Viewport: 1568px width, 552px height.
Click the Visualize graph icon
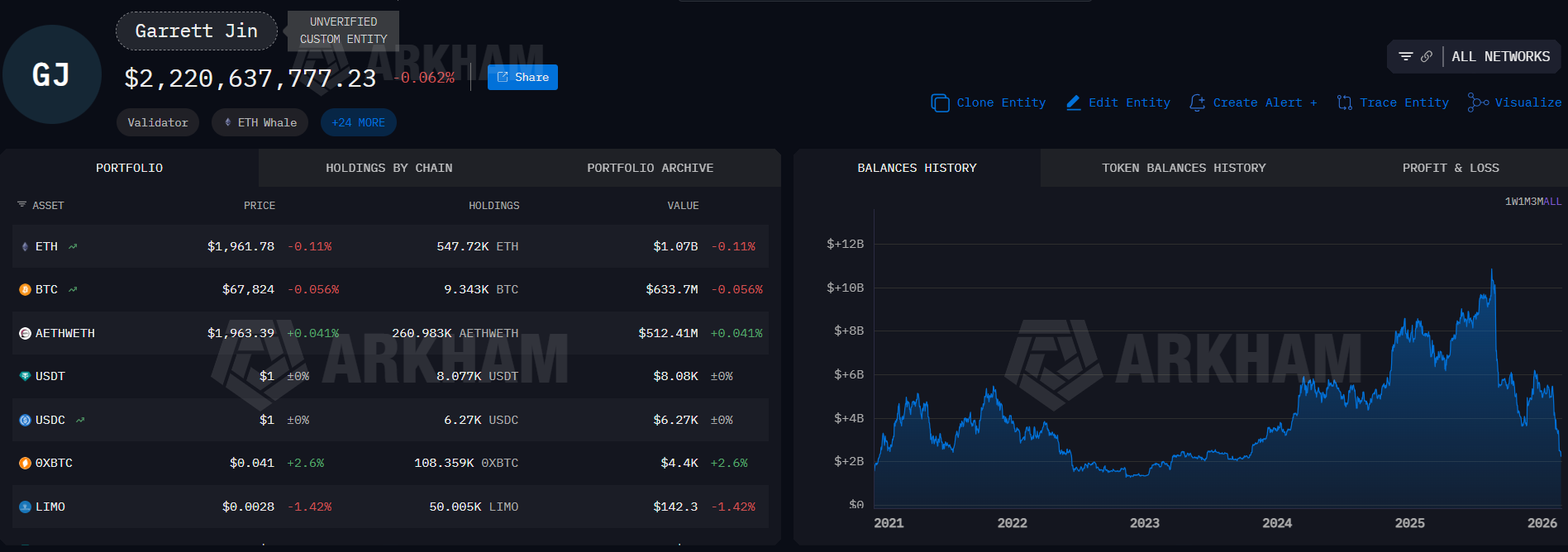[x=1478, y=102]
